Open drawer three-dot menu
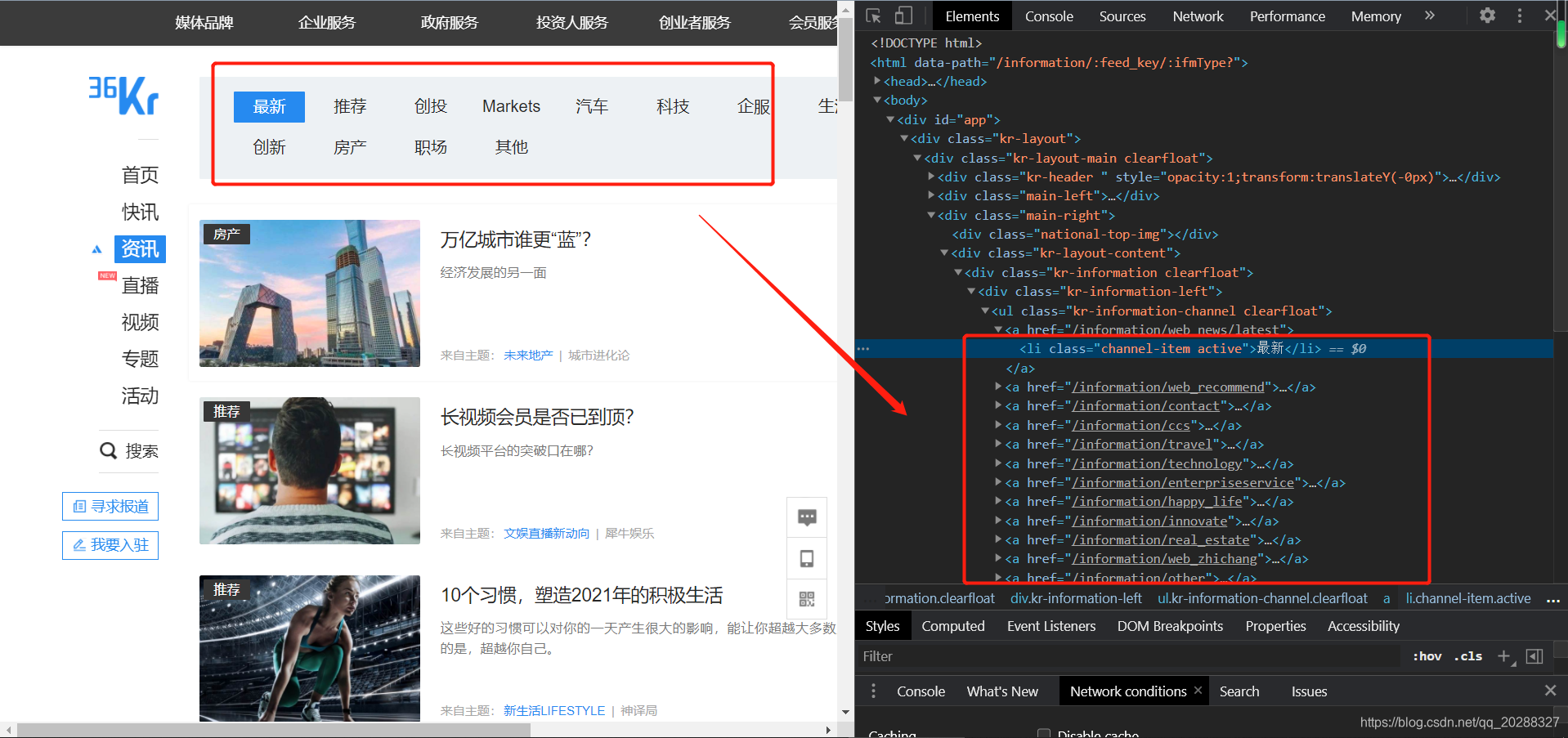Viewport: 1568px width, 738px height. [x=873, y=691]
